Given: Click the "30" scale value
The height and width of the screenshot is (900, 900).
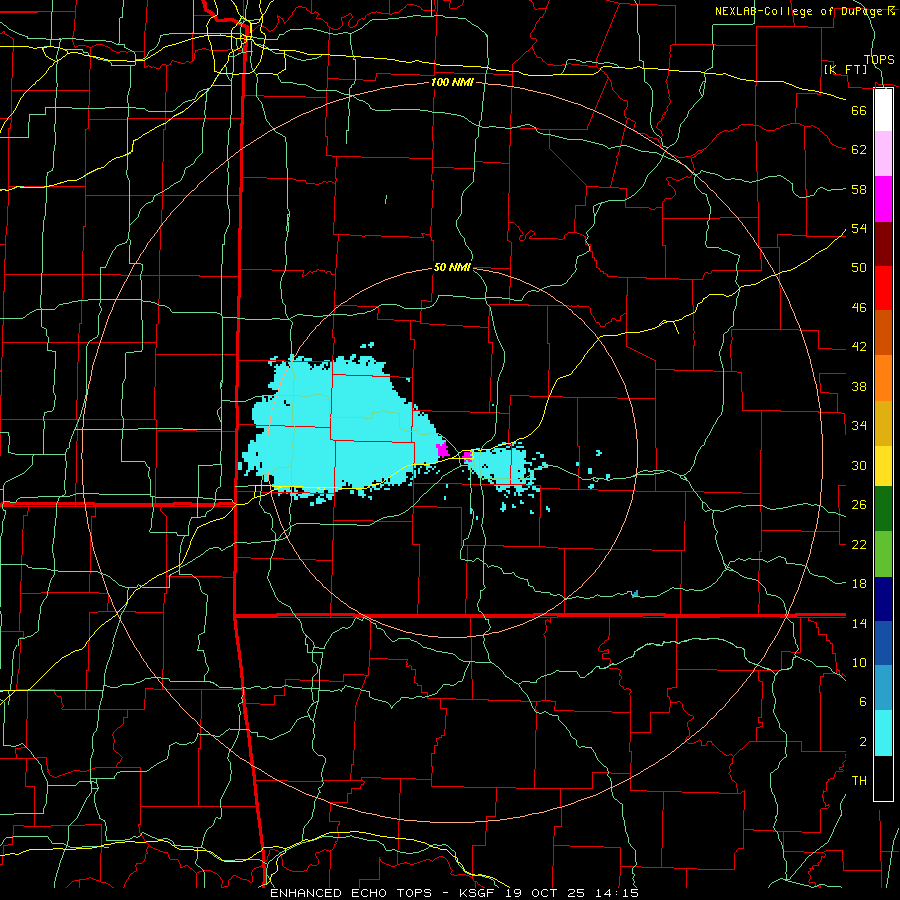Looking at the screenshot, I should pyautogui.click(x=859, y=465).
